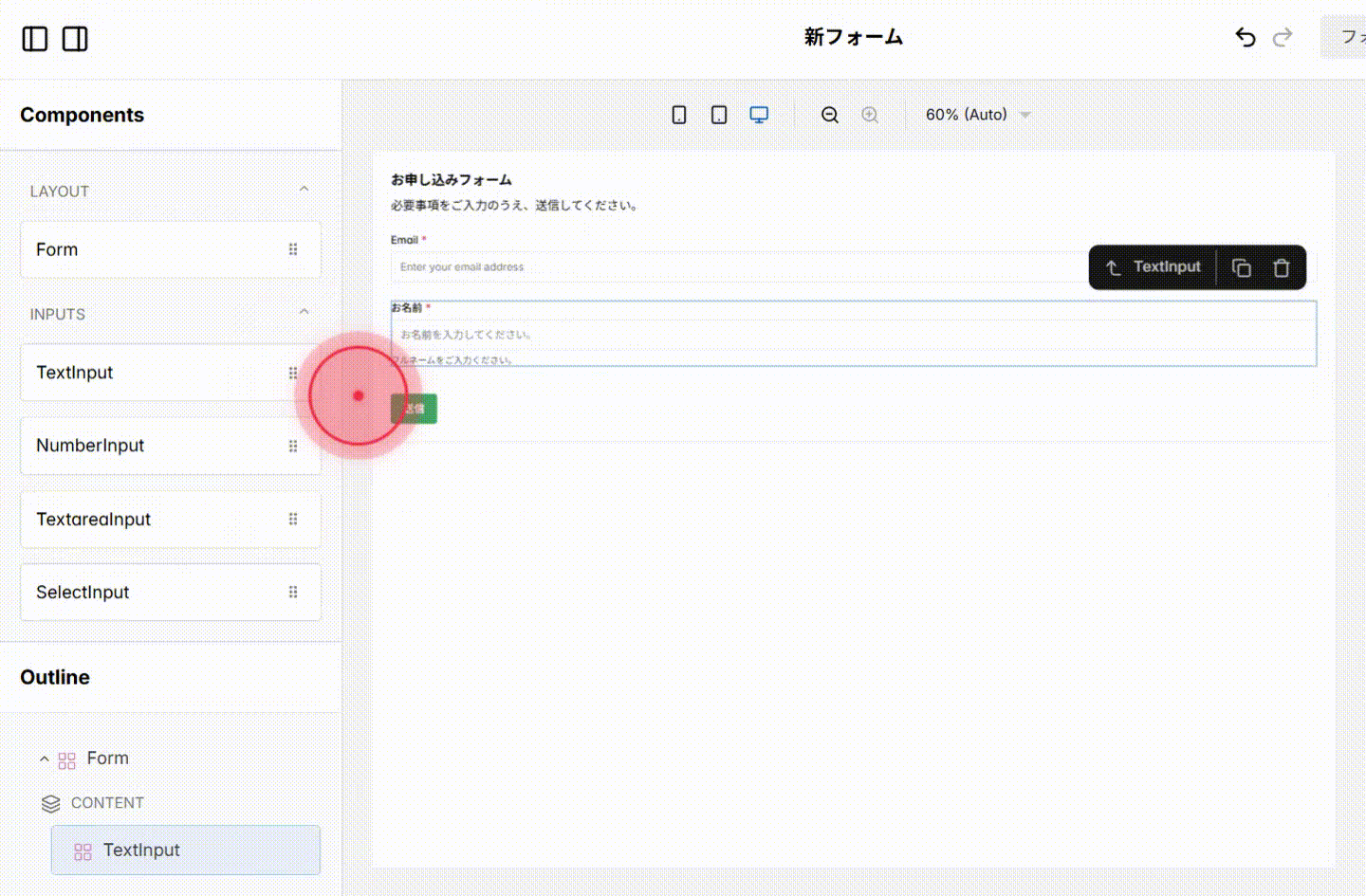Grab the SelectInput drag handle dots
Viewport: 1366px width, 896px height.
pos(292,592)
